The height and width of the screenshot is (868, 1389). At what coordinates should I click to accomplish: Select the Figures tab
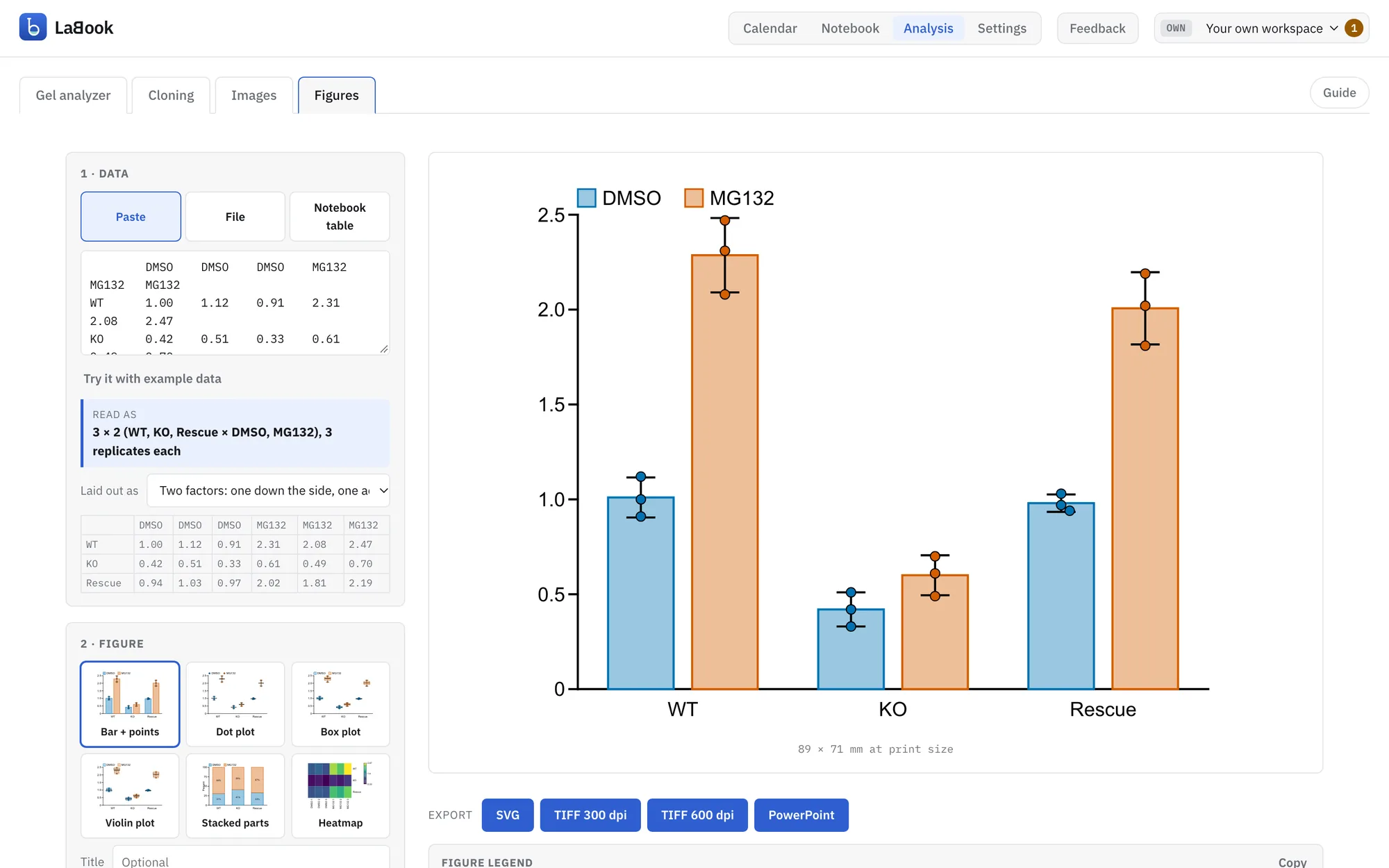(337, 95)
